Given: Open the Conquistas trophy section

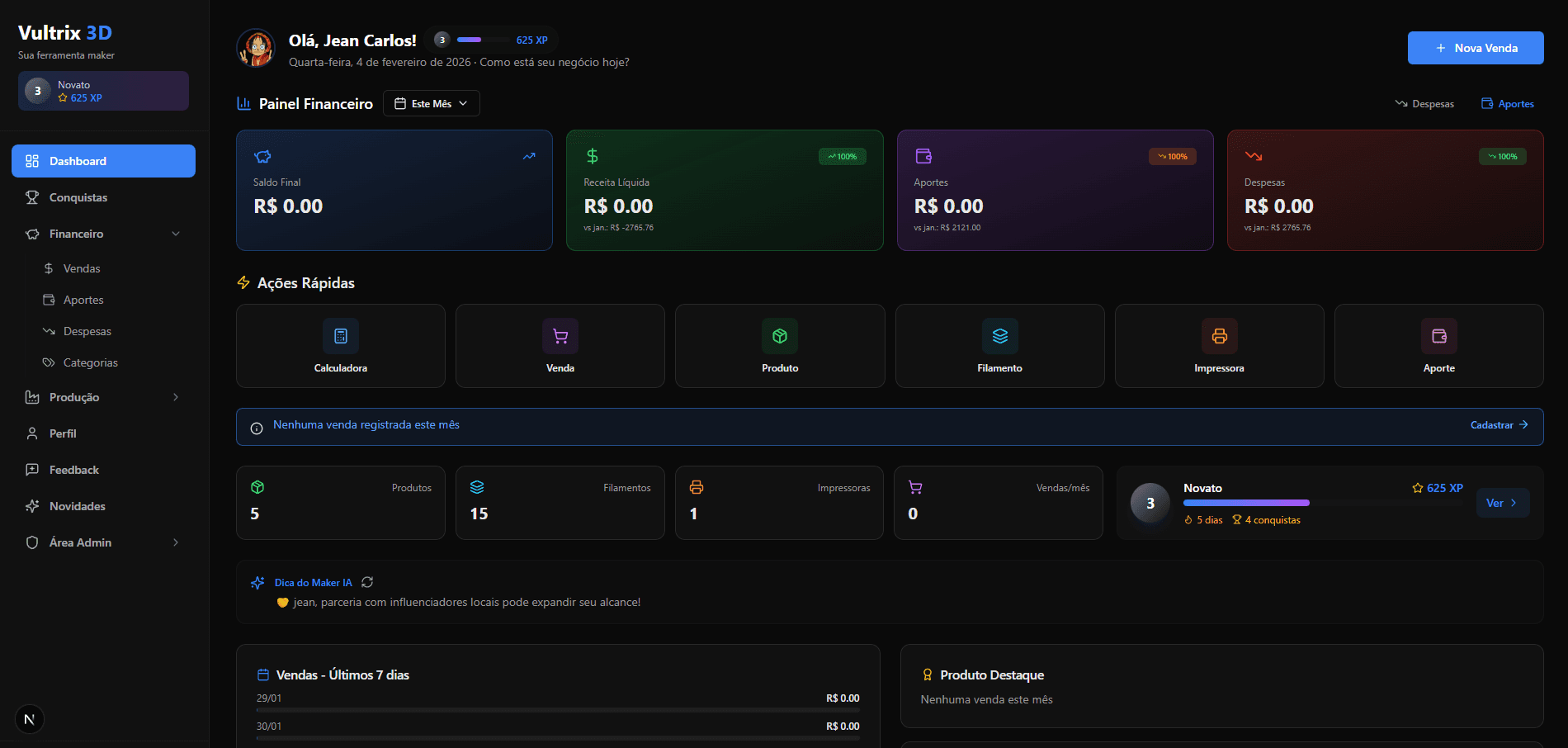Looking at the screenshot, I should click(78, 197).
